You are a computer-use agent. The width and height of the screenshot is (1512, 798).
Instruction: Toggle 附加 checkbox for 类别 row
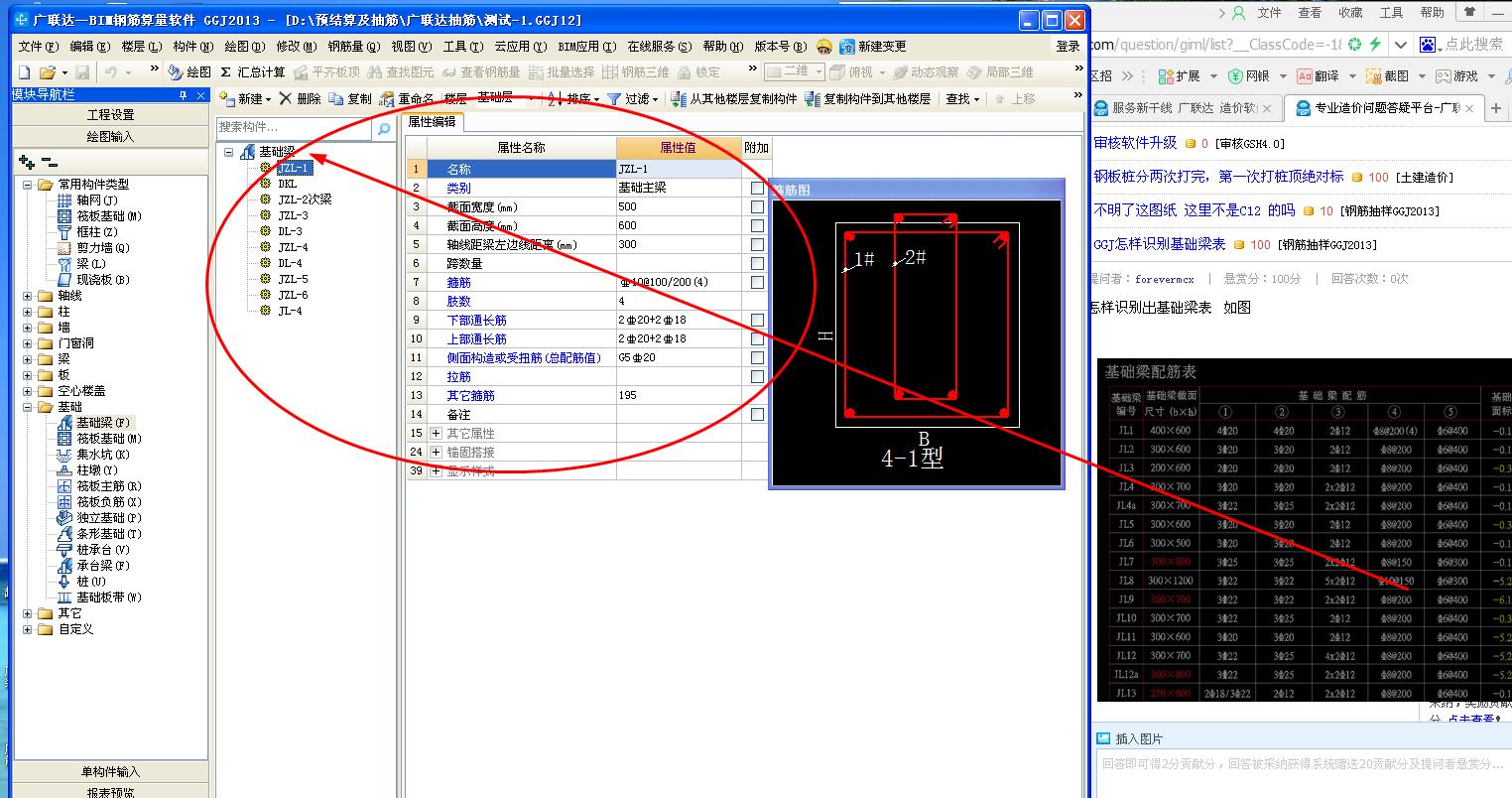pyautogui.click(x=758, y=188)
